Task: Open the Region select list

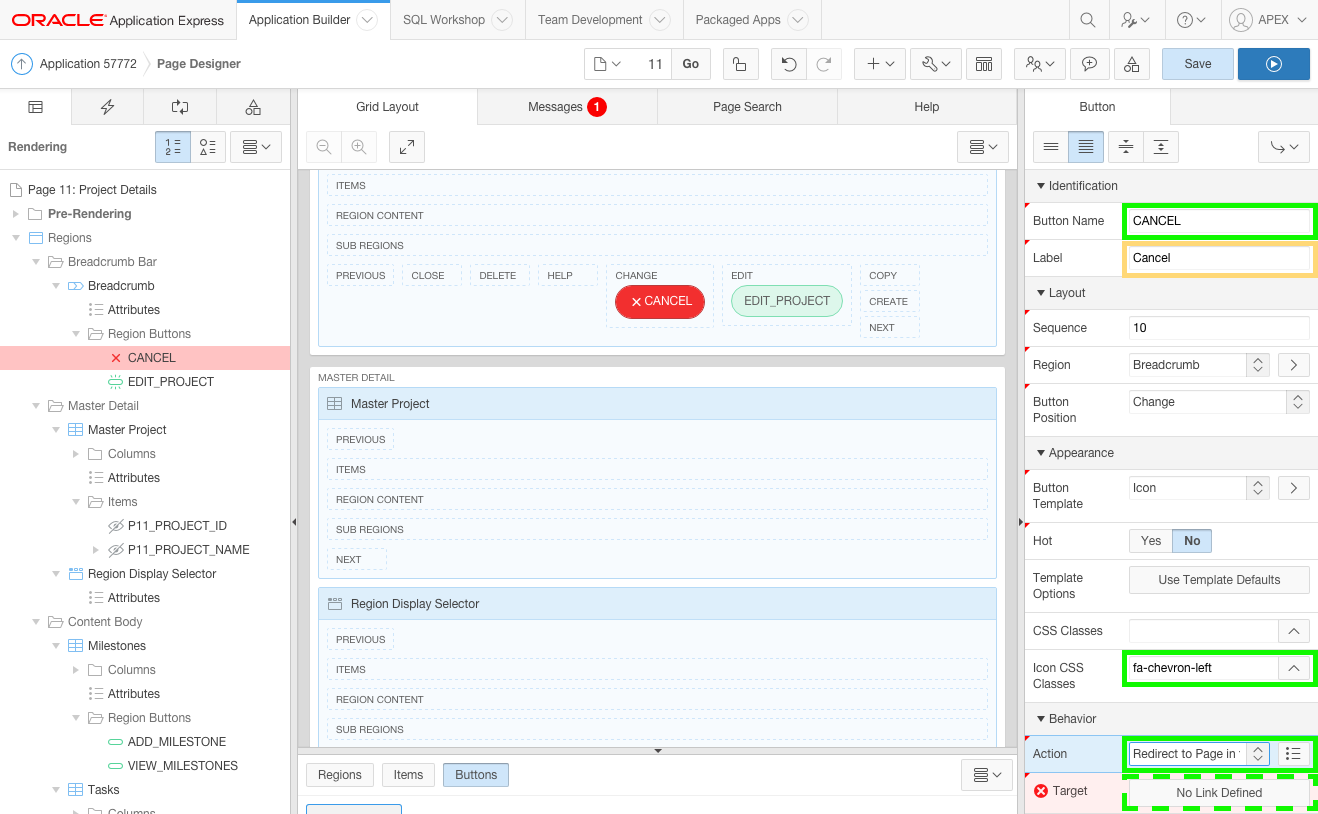Action: (1199, 365)
